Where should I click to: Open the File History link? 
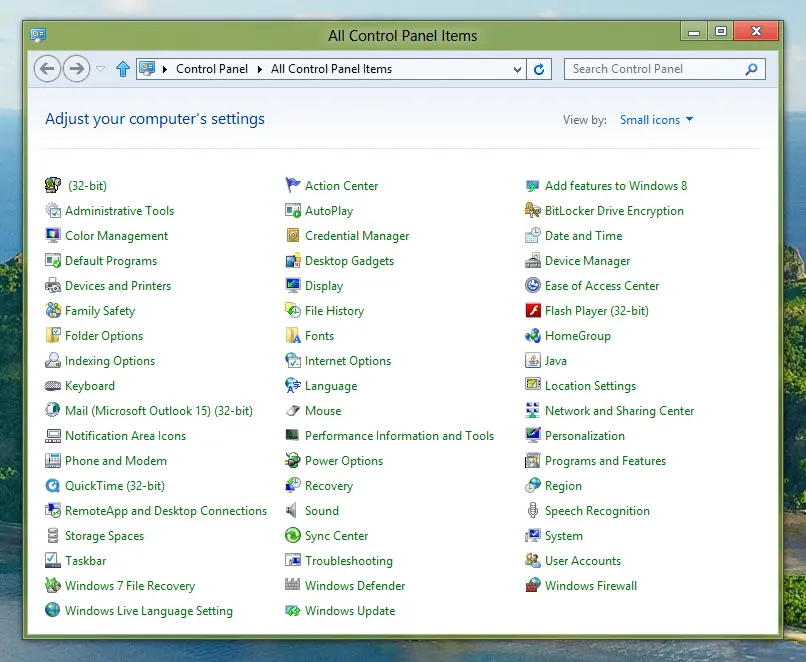[x=334, y=310]
